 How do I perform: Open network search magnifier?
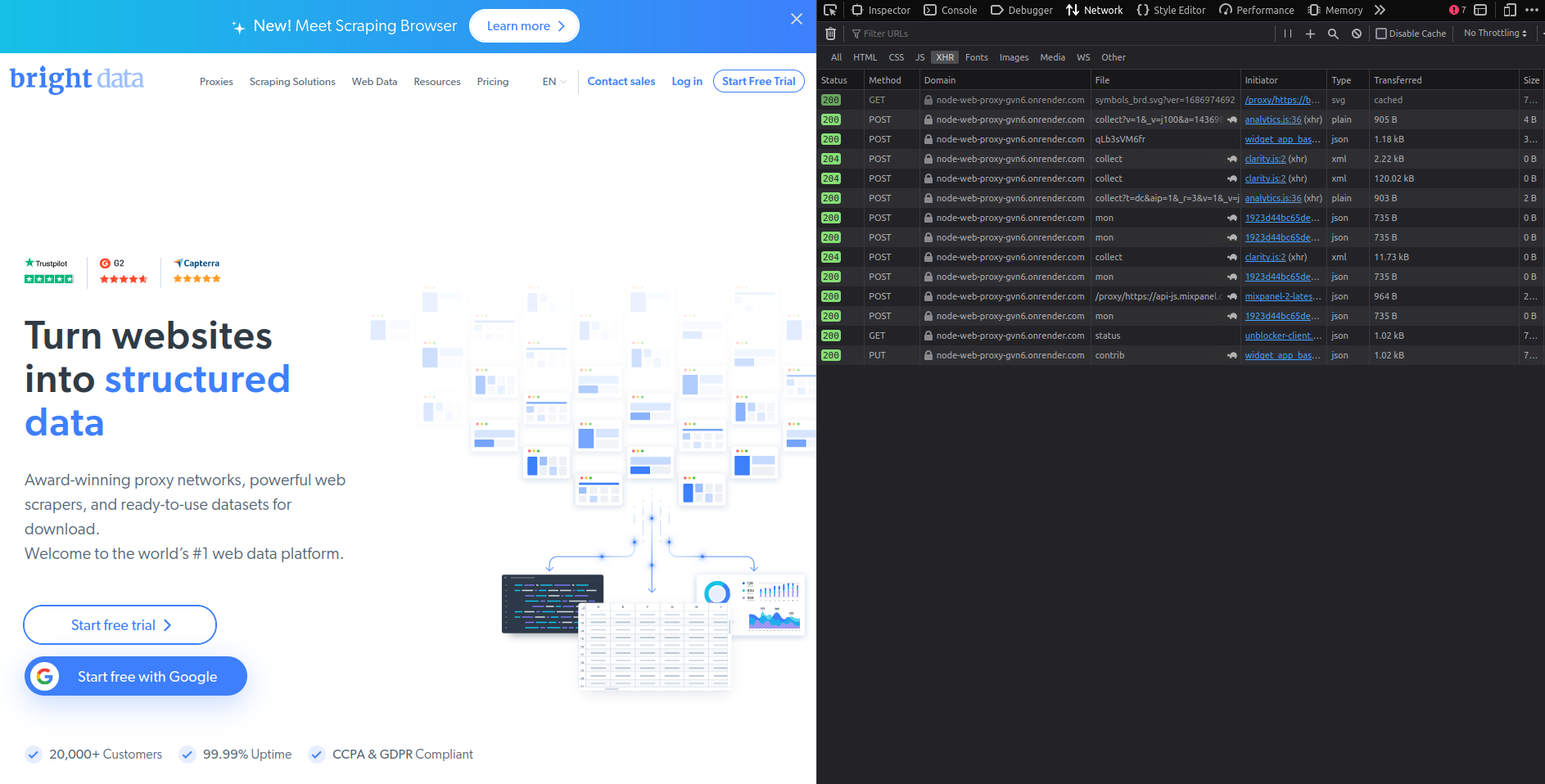coord(1333,34)
